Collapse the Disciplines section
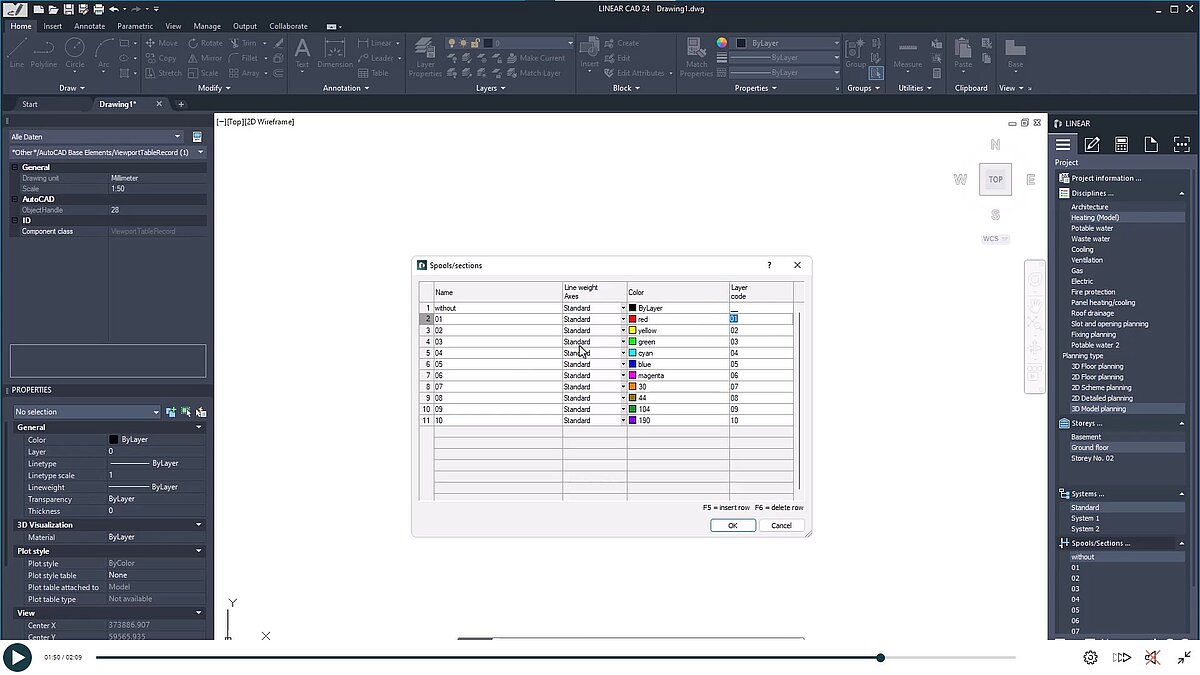This screenshot has height=675, width=1200. pyautogui.click(x=1180, y=192)
